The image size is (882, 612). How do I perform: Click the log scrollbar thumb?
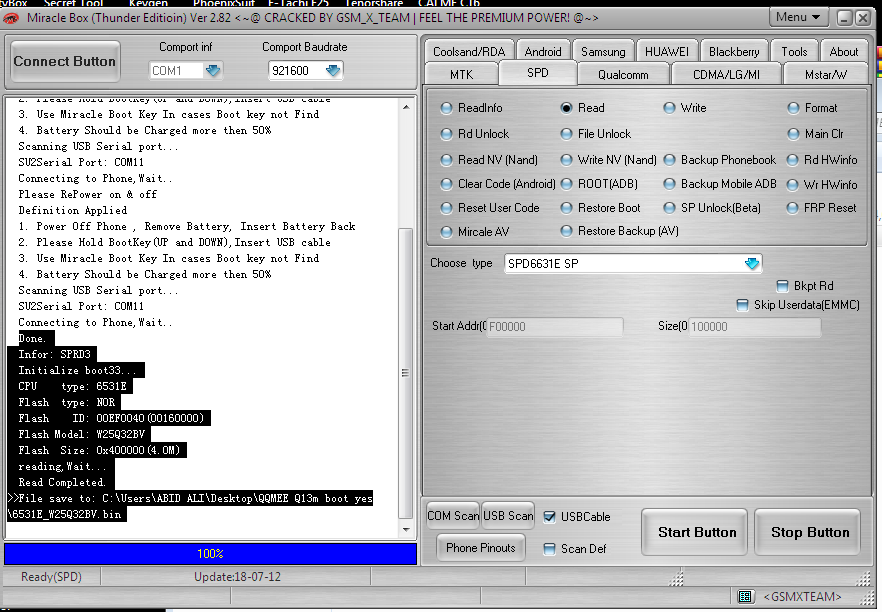click(406, 373)
